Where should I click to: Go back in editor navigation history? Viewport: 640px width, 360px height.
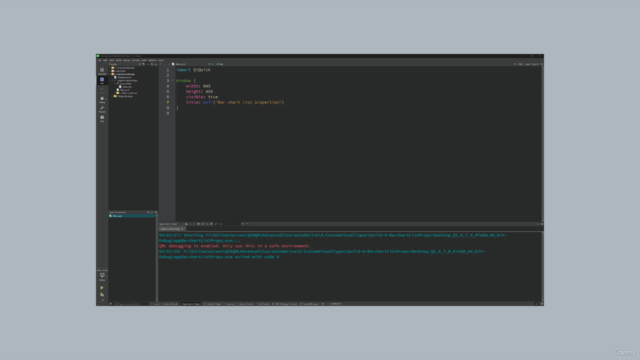pos(160,64)
